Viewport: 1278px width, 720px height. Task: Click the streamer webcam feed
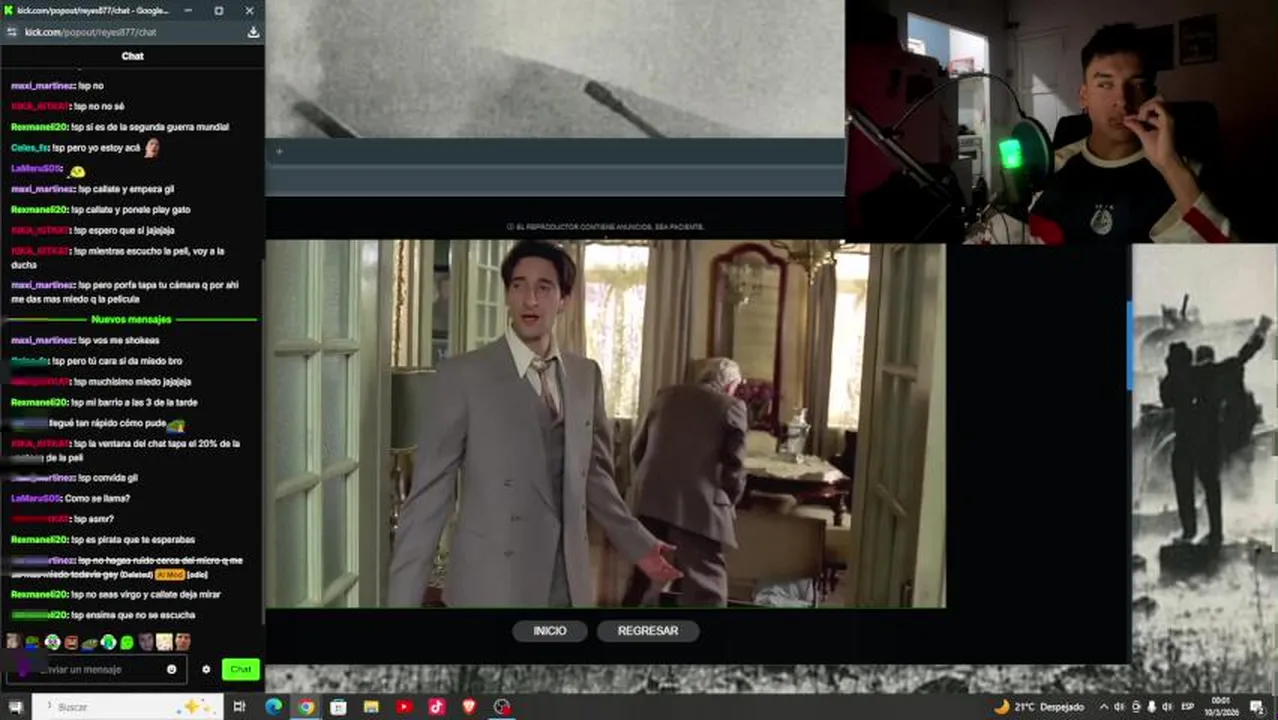coord(1061,120)
